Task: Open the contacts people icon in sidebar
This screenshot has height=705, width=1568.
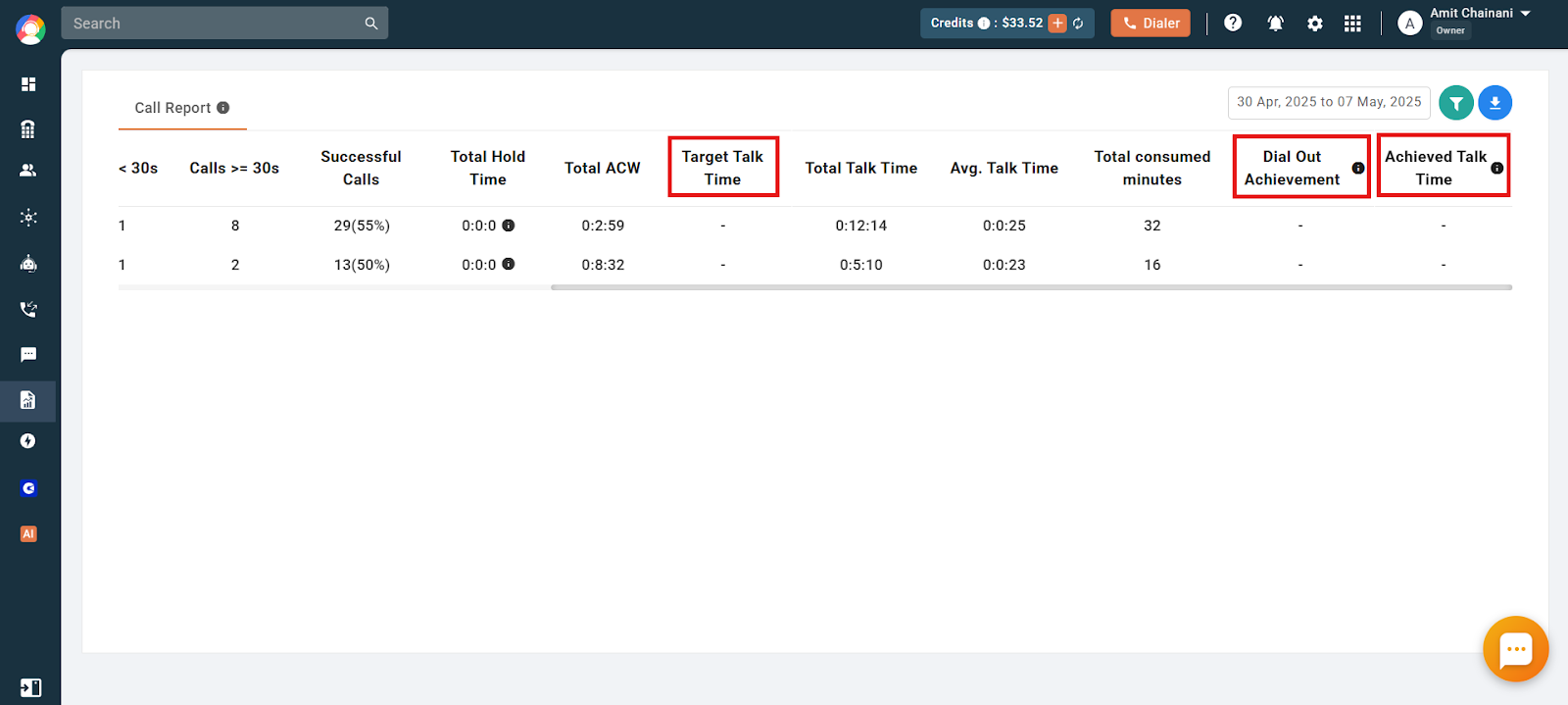Action: coord(28,171)
